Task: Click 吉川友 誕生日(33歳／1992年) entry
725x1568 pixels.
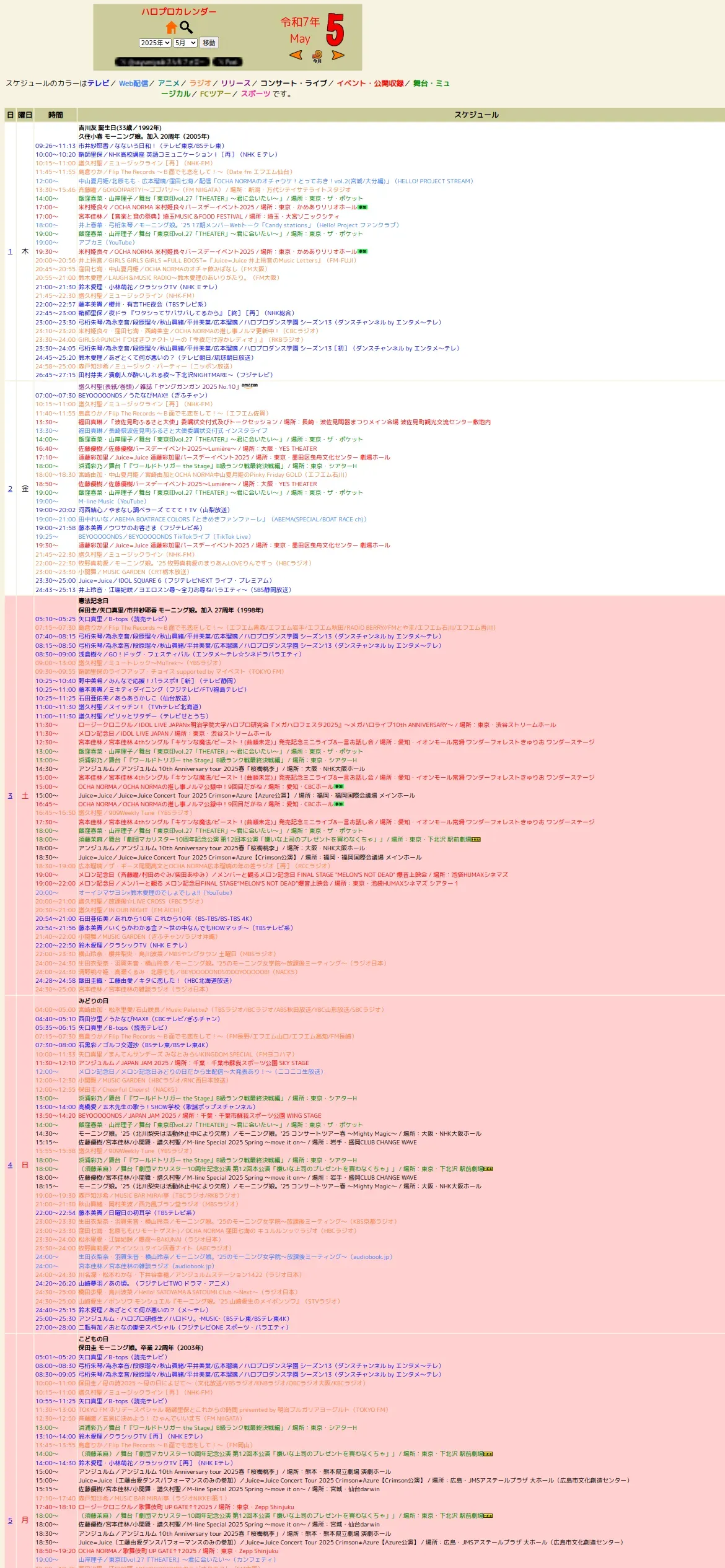Action: coord(120,128)
